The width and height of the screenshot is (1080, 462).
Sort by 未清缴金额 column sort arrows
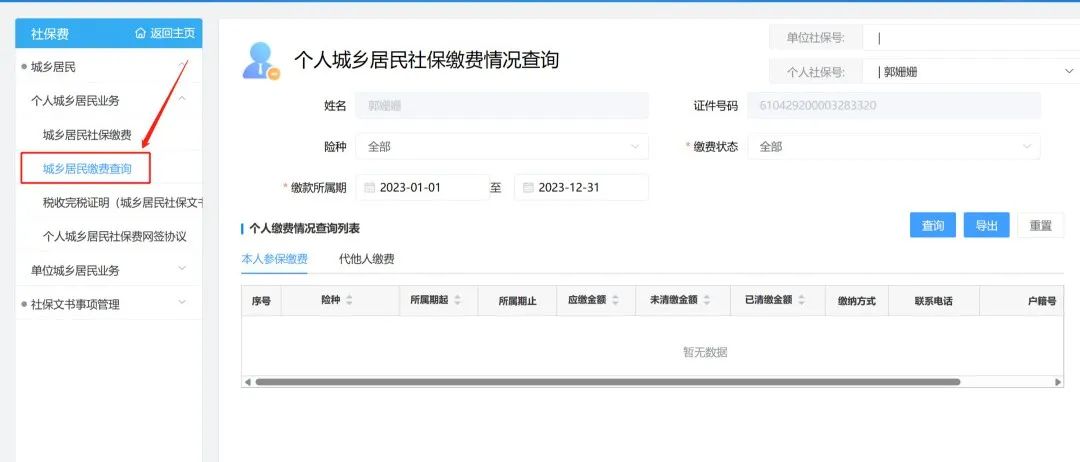[x=706, y=300]
